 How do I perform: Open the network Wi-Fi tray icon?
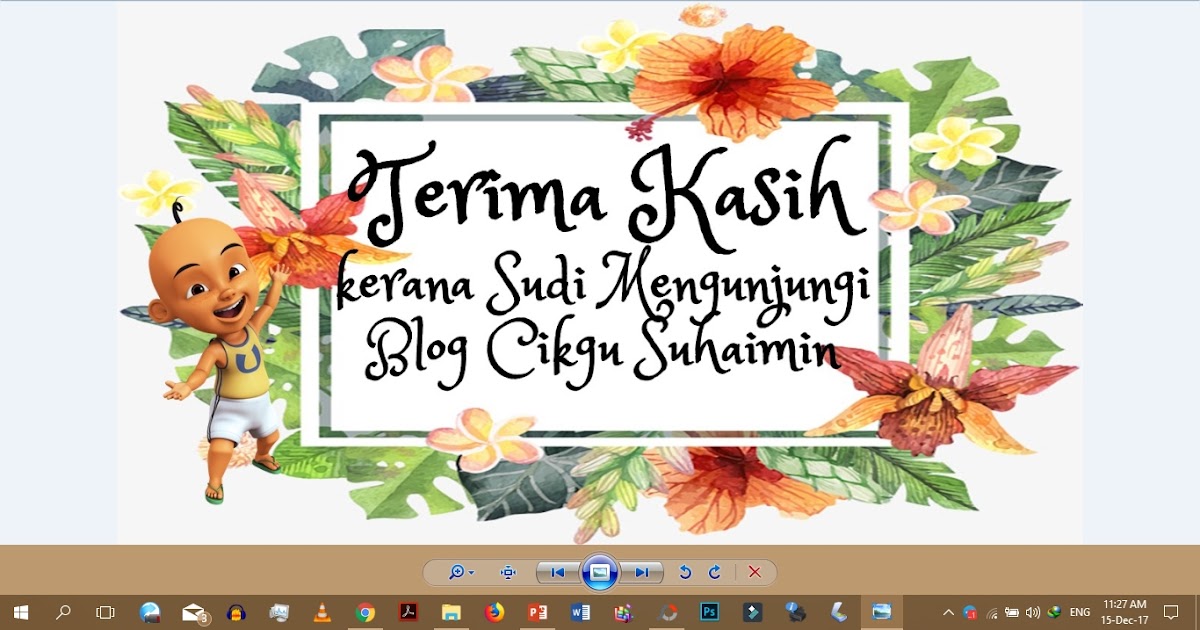tap(991, 612)
